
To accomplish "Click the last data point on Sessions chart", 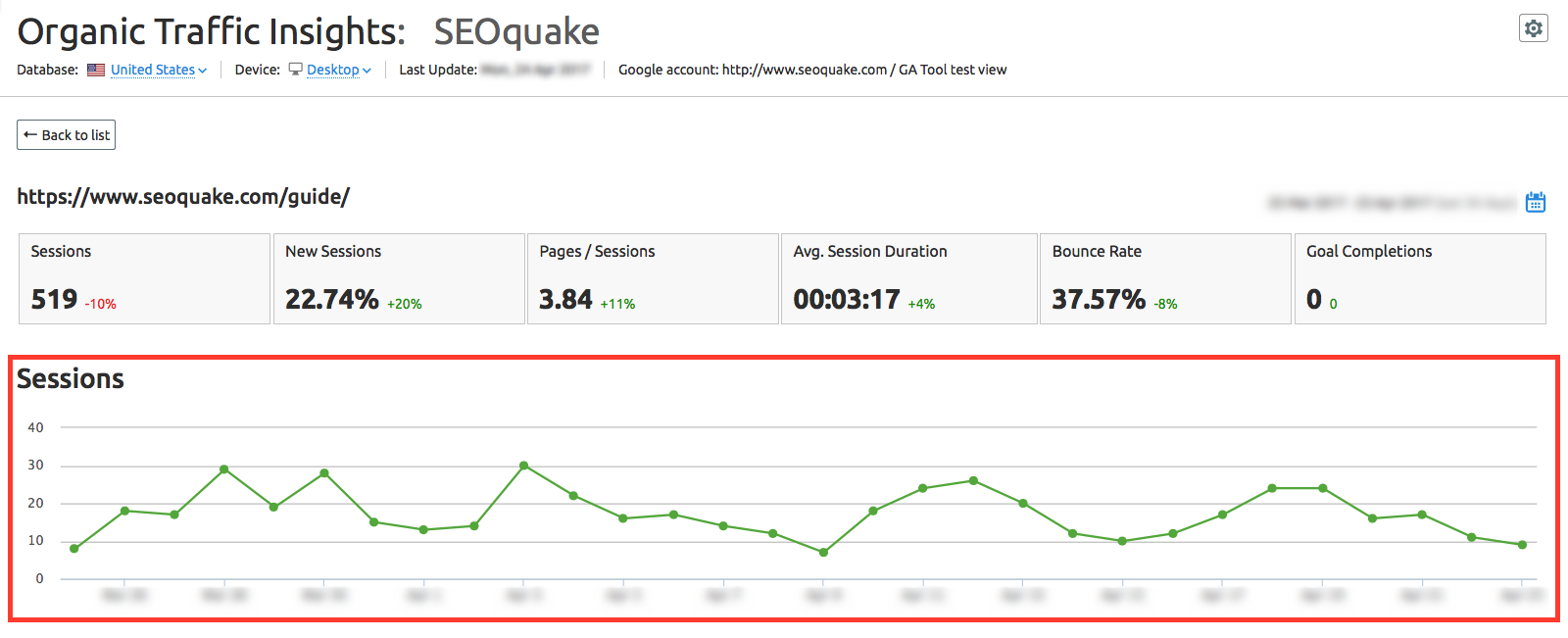I will pos(1522,545).
